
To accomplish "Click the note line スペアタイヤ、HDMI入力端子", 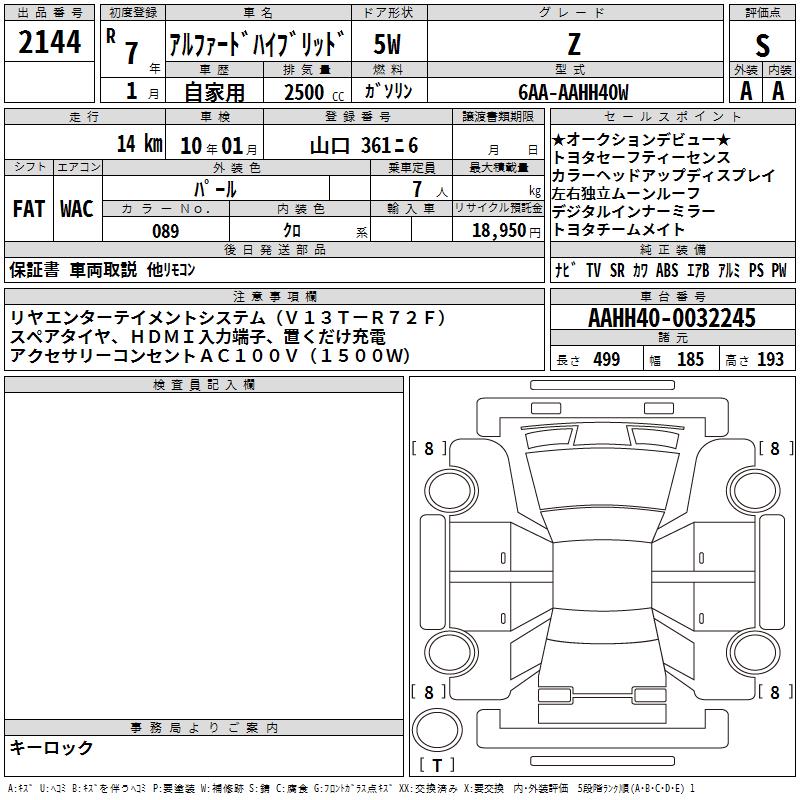I will [x=198, y=337].
